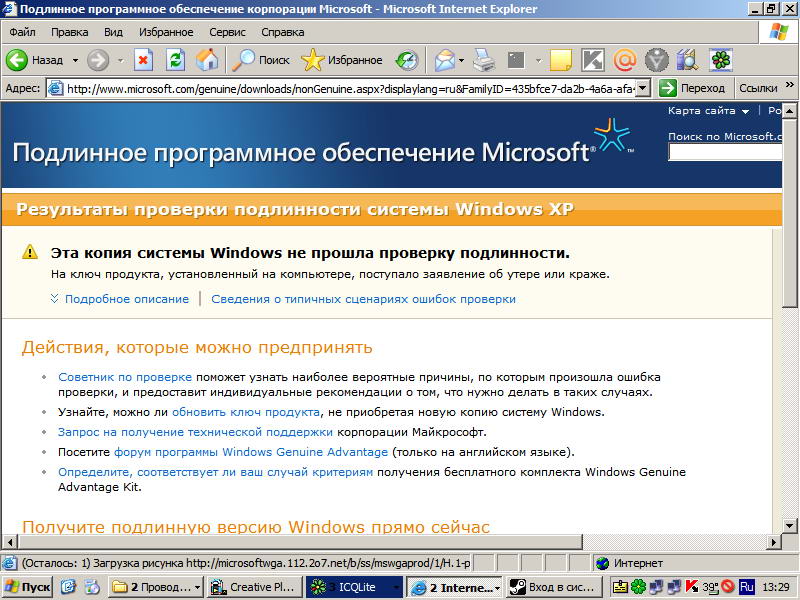Open Запрос на получение технической поддержки link
Screen dimensions: 800x600
tap(195, 432)
